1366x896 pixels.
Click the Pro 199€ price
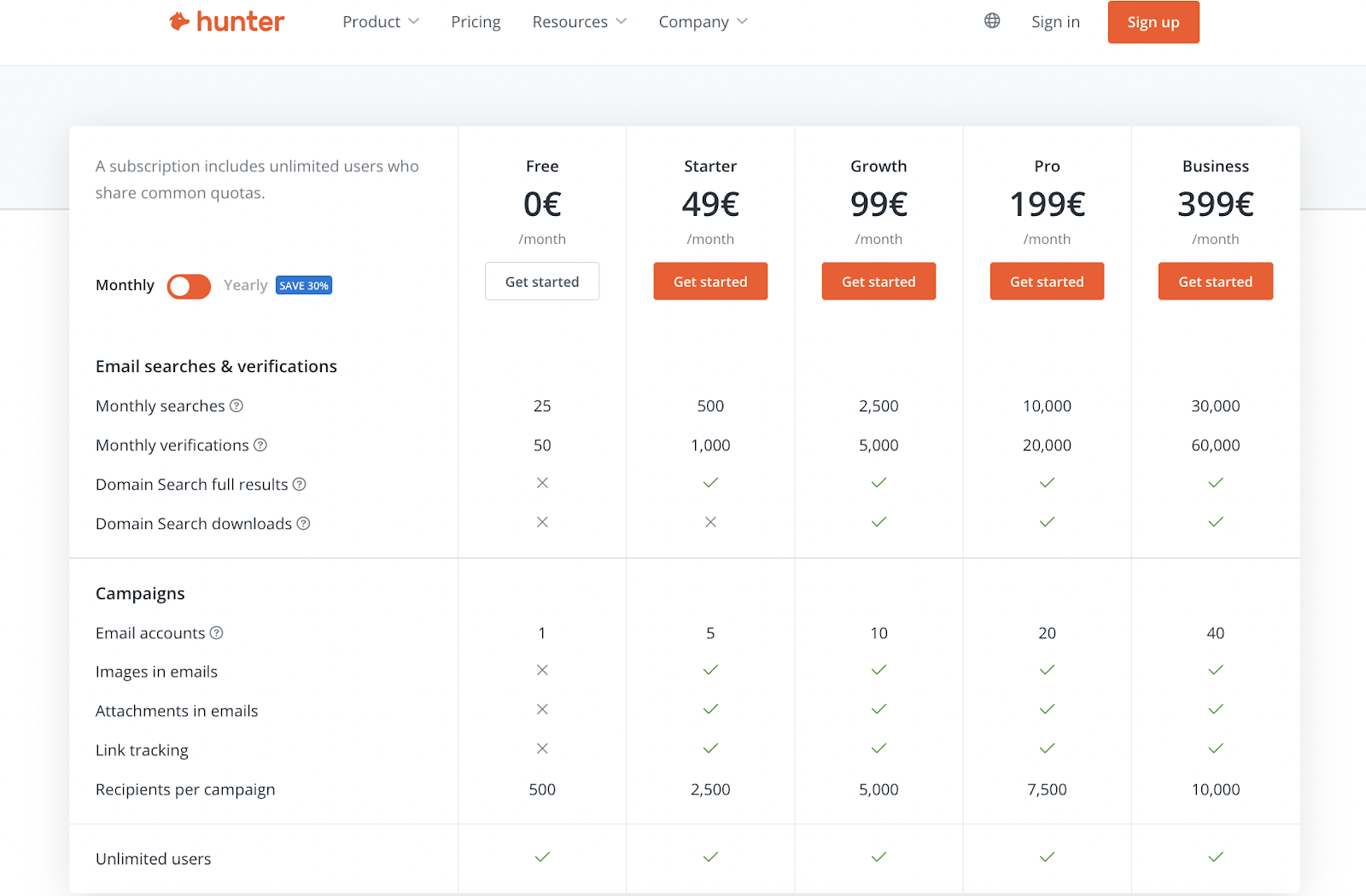click(x=1047, y=204)
